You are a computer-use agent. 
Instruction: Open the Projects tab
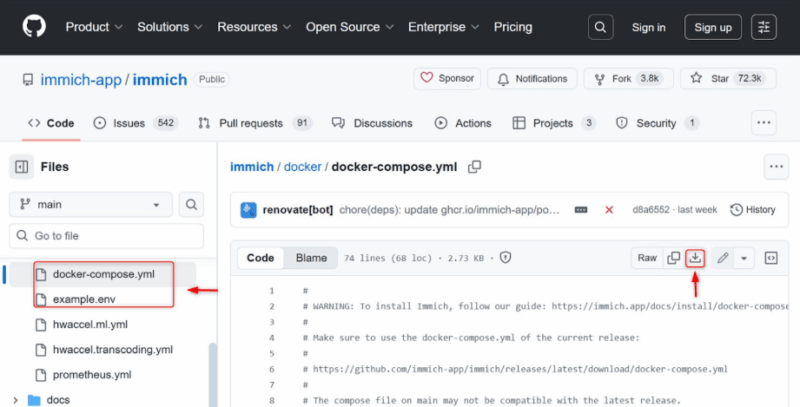pos(554,123)
